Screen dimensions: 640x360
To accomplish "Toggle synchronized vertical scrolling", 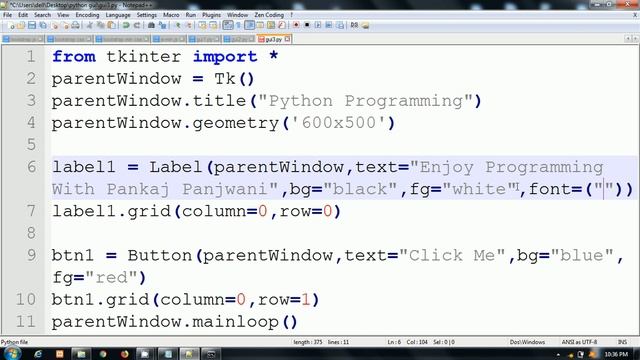I will [202, 25].
